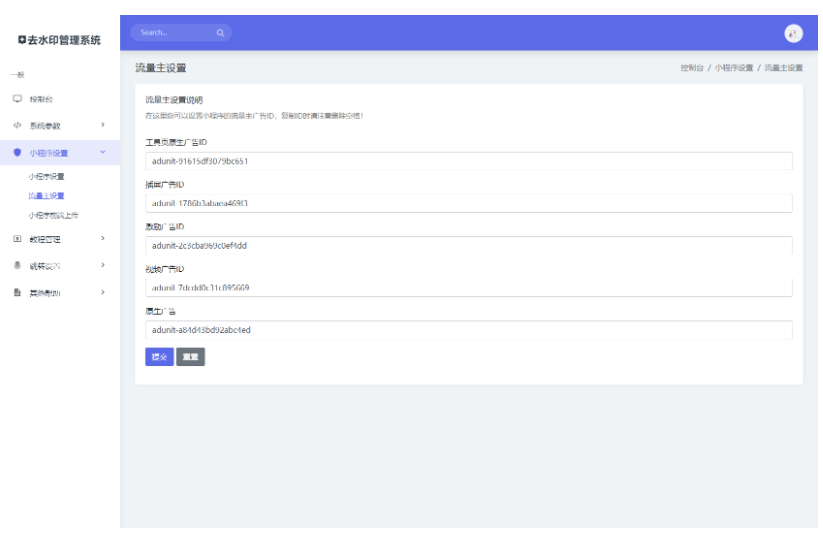Click the 激励广告ID input field

point(469,246)
